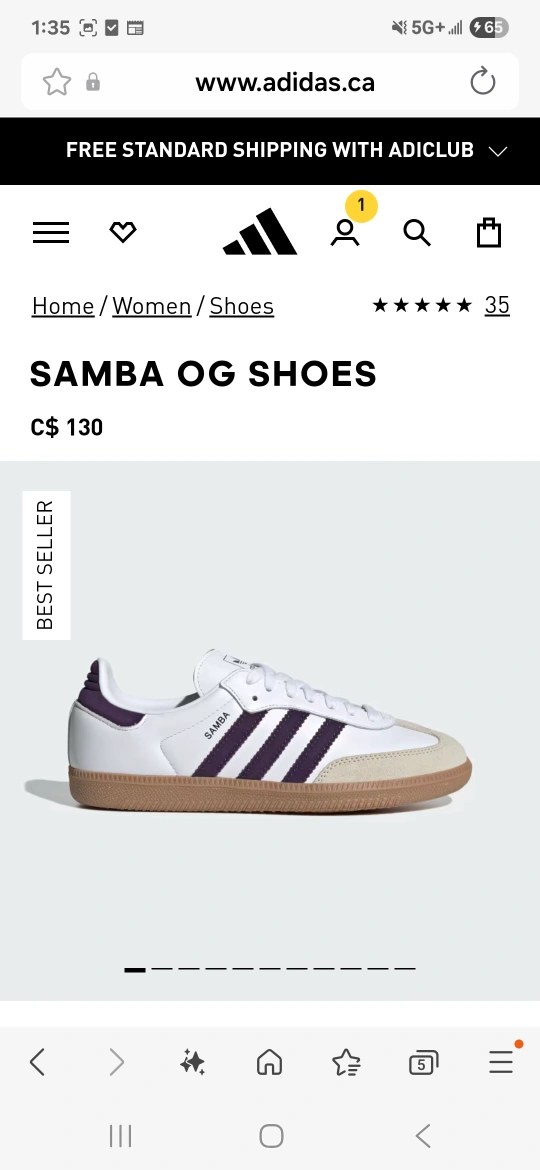Open the wishlist heart icon

(x=123, y=233)
